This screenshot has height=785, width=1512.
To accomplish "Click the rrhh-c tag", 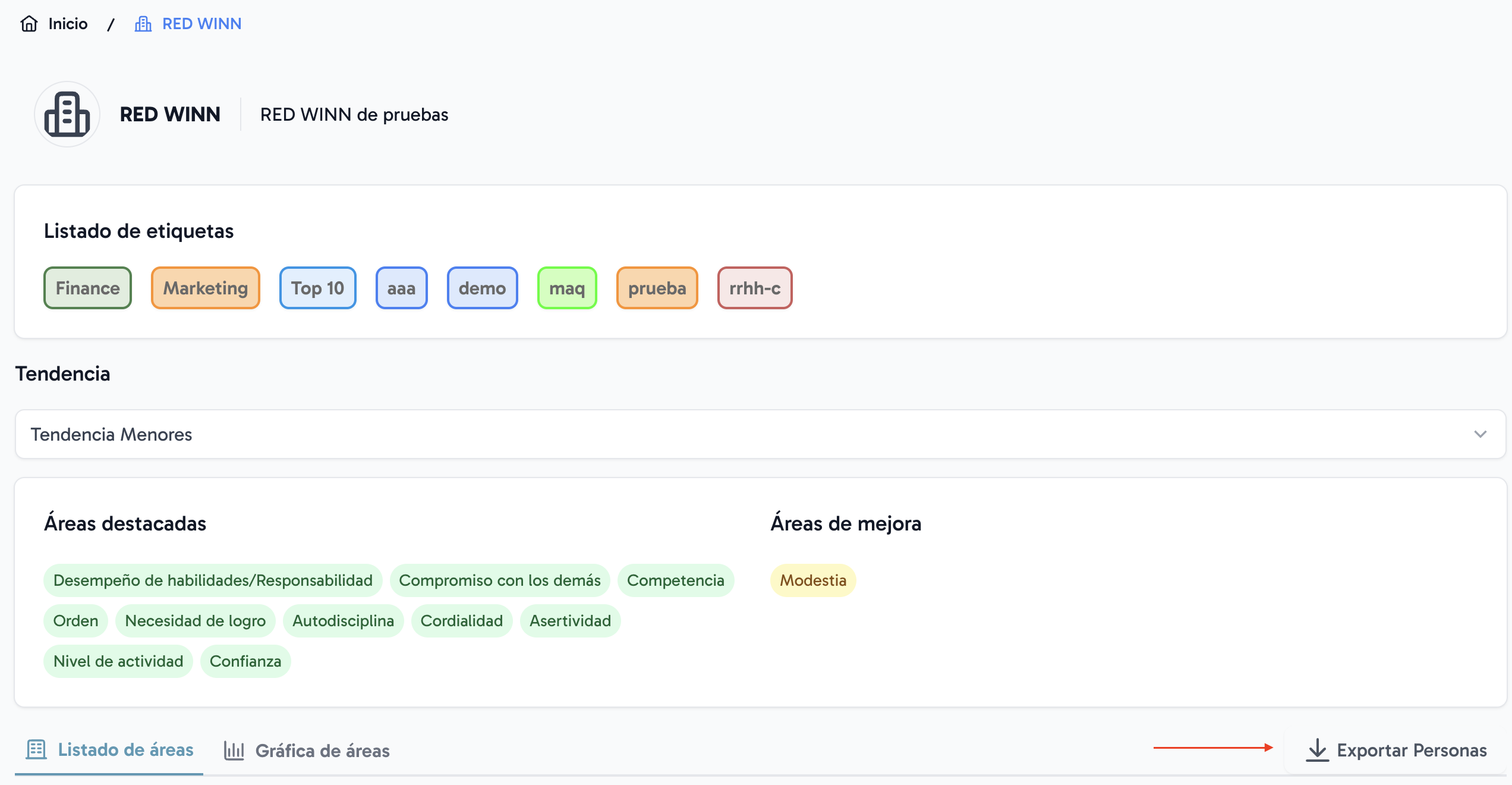I will point(754,288).
